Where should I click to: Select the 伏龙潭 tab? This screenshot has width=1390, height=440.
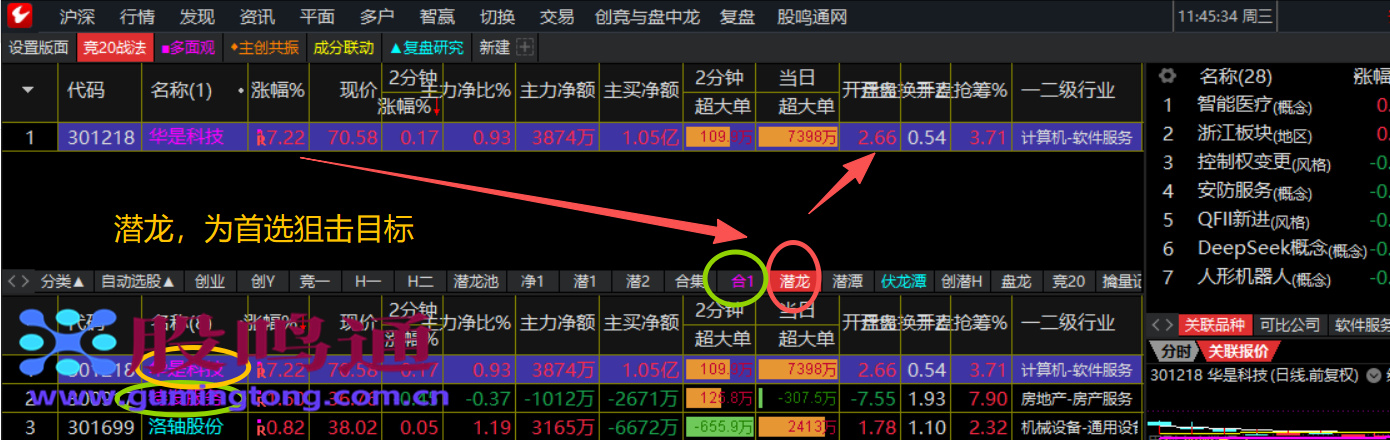(903, 281)
